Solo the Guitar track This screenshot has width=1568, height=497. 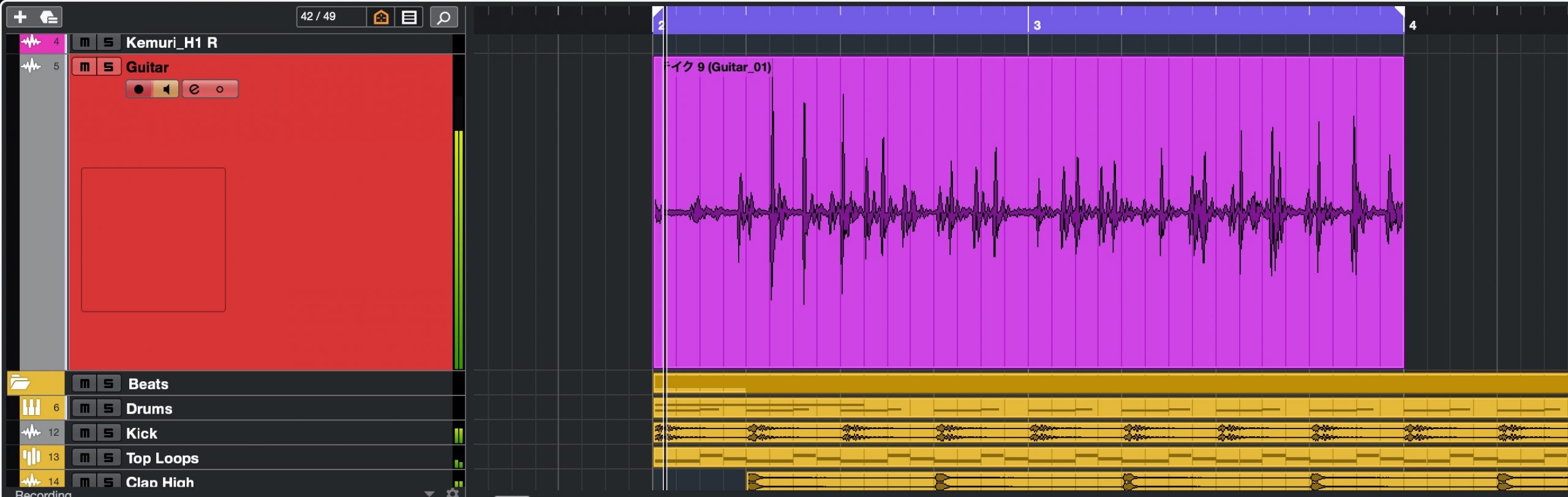click(x=108, y=67)
